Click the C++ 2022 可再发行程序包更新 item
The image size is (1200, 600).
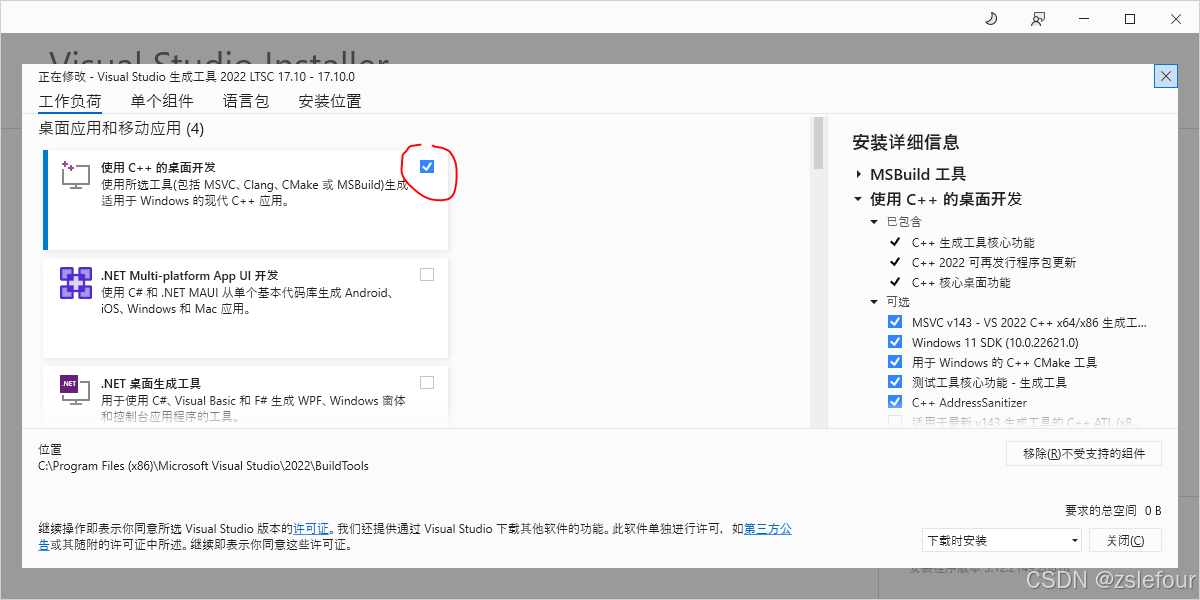coord(994,262)
